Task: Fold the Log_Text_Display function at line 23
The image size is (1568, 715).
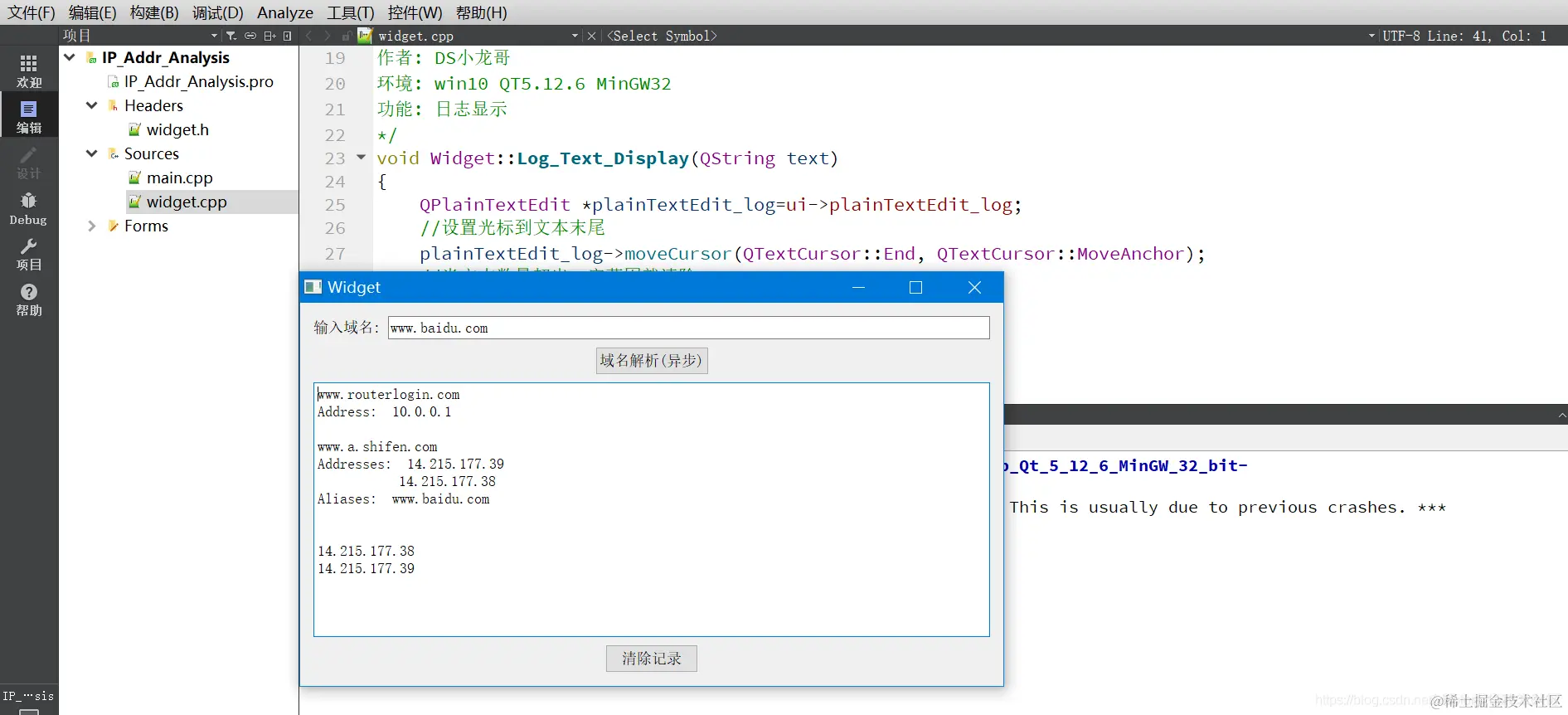Action: coord(361,157)
